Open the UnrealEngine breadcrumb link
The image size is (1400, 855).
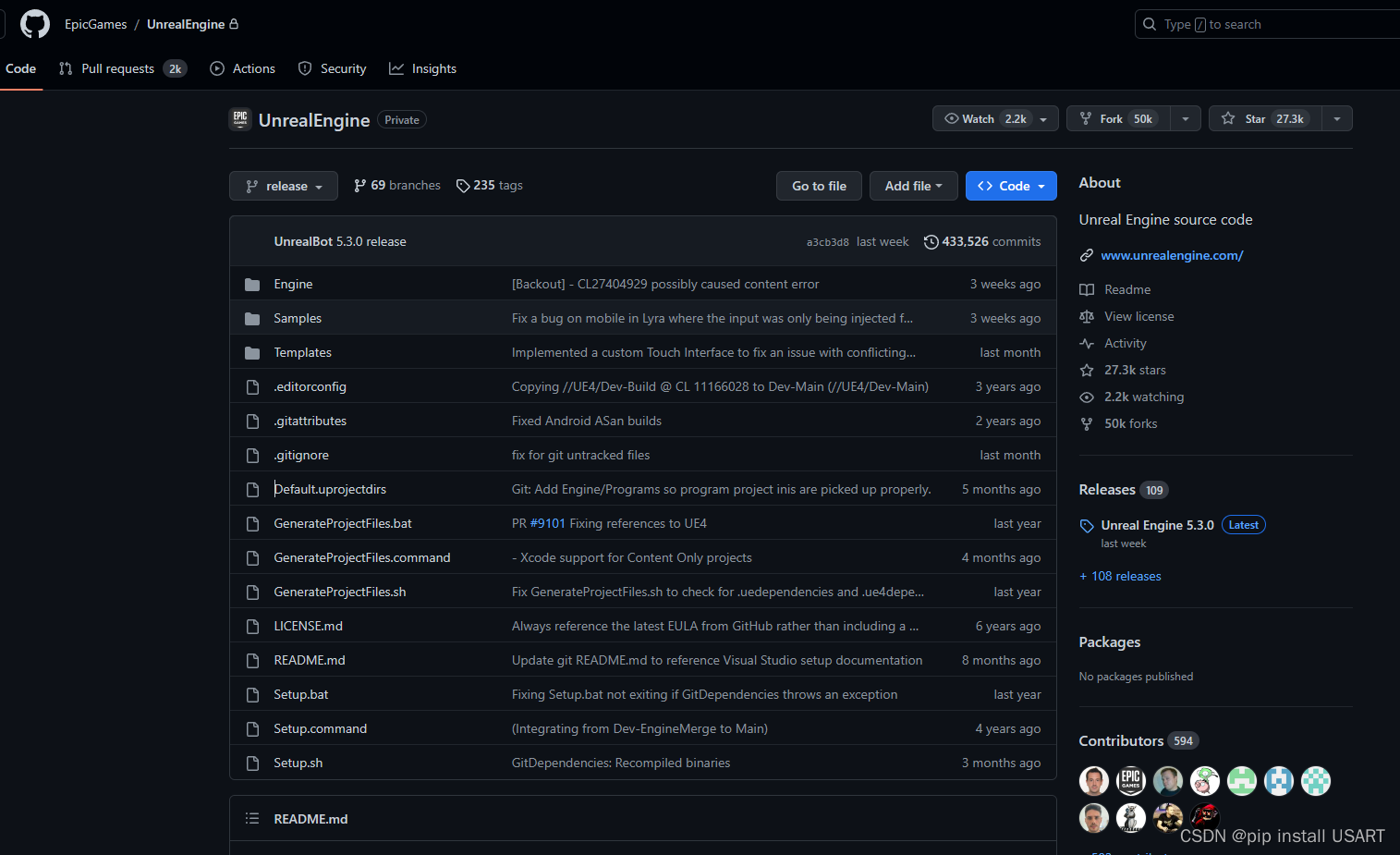coord(186,24)
